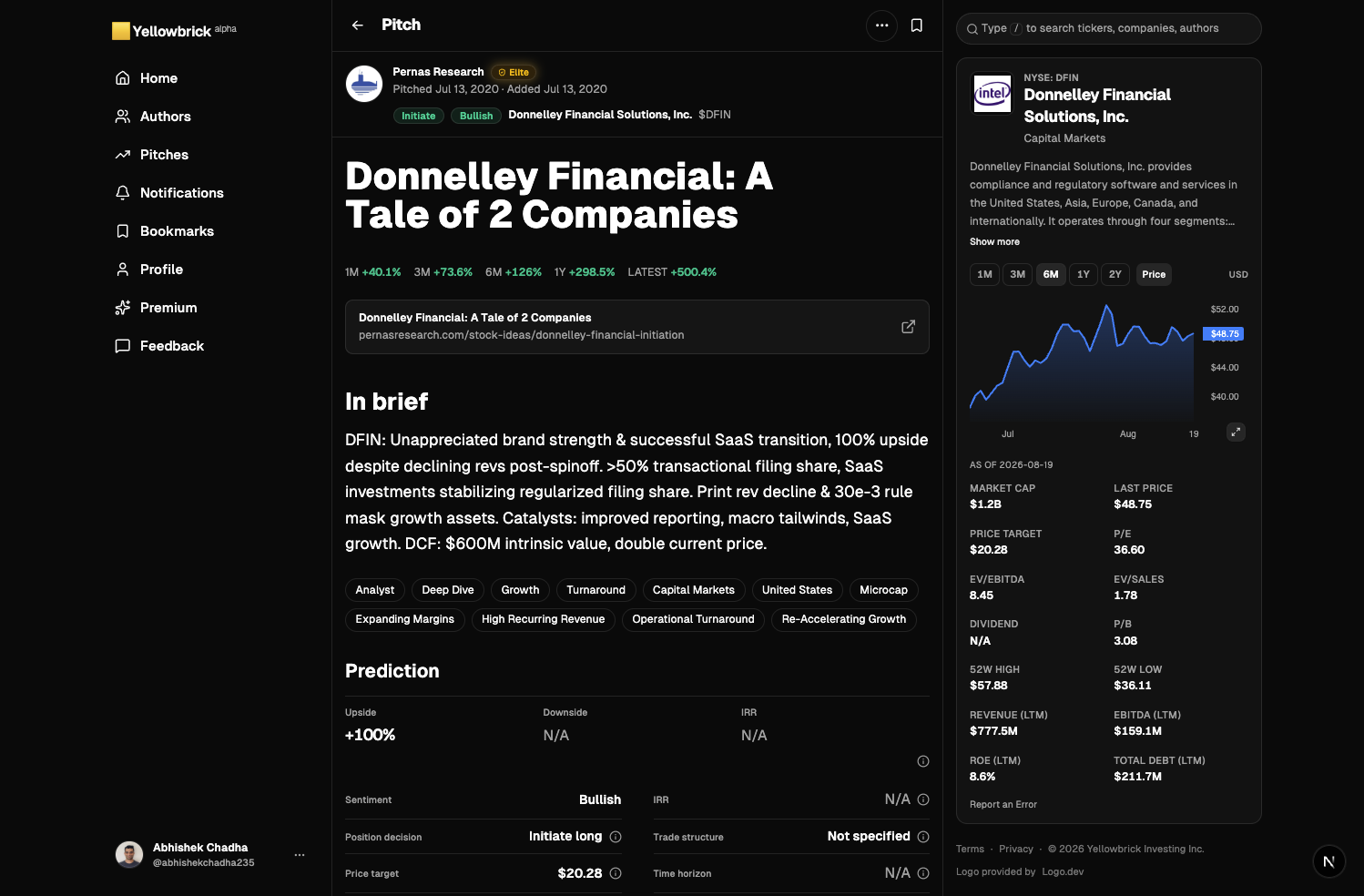Select the Capital Markets tag
Screen dimensions: 1364x896
(x=694, y=590)
